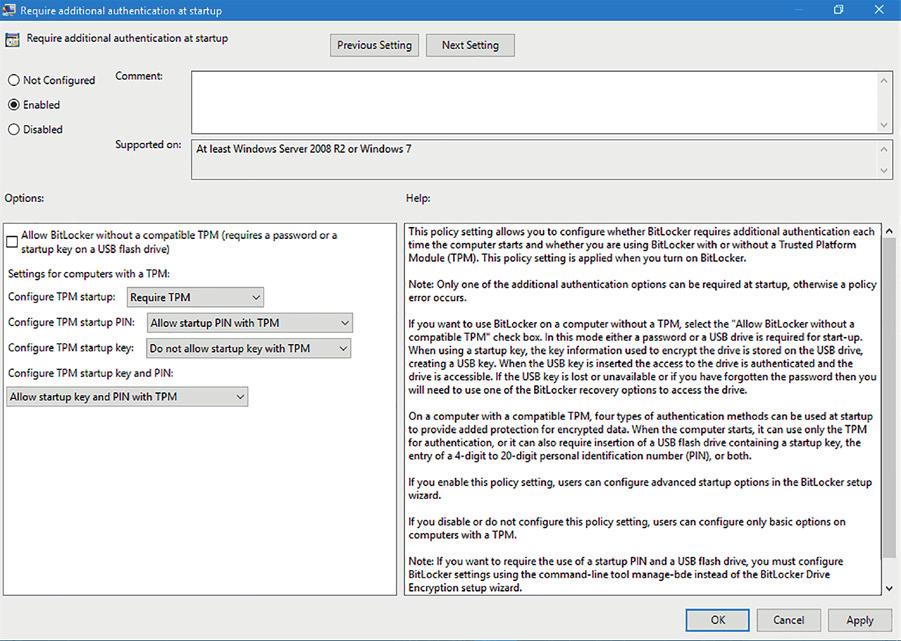Click the help paragraph starting 'This policy setting allows'

641,245
